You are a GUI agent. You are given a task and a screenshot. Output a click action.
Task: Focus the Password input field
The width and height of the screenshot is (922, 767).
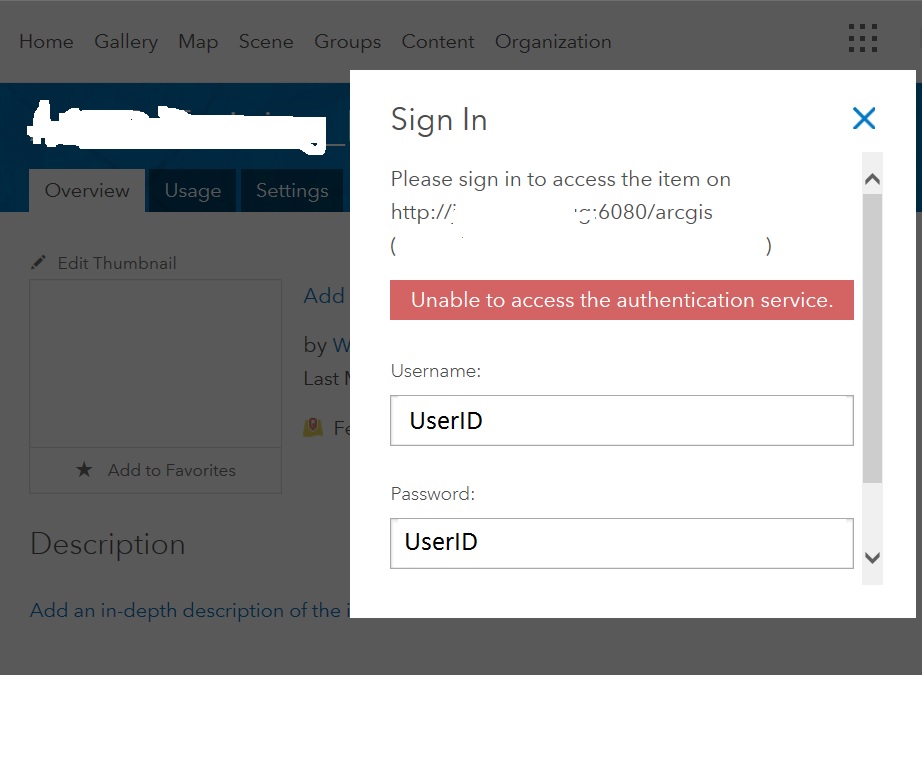point(621,543)
